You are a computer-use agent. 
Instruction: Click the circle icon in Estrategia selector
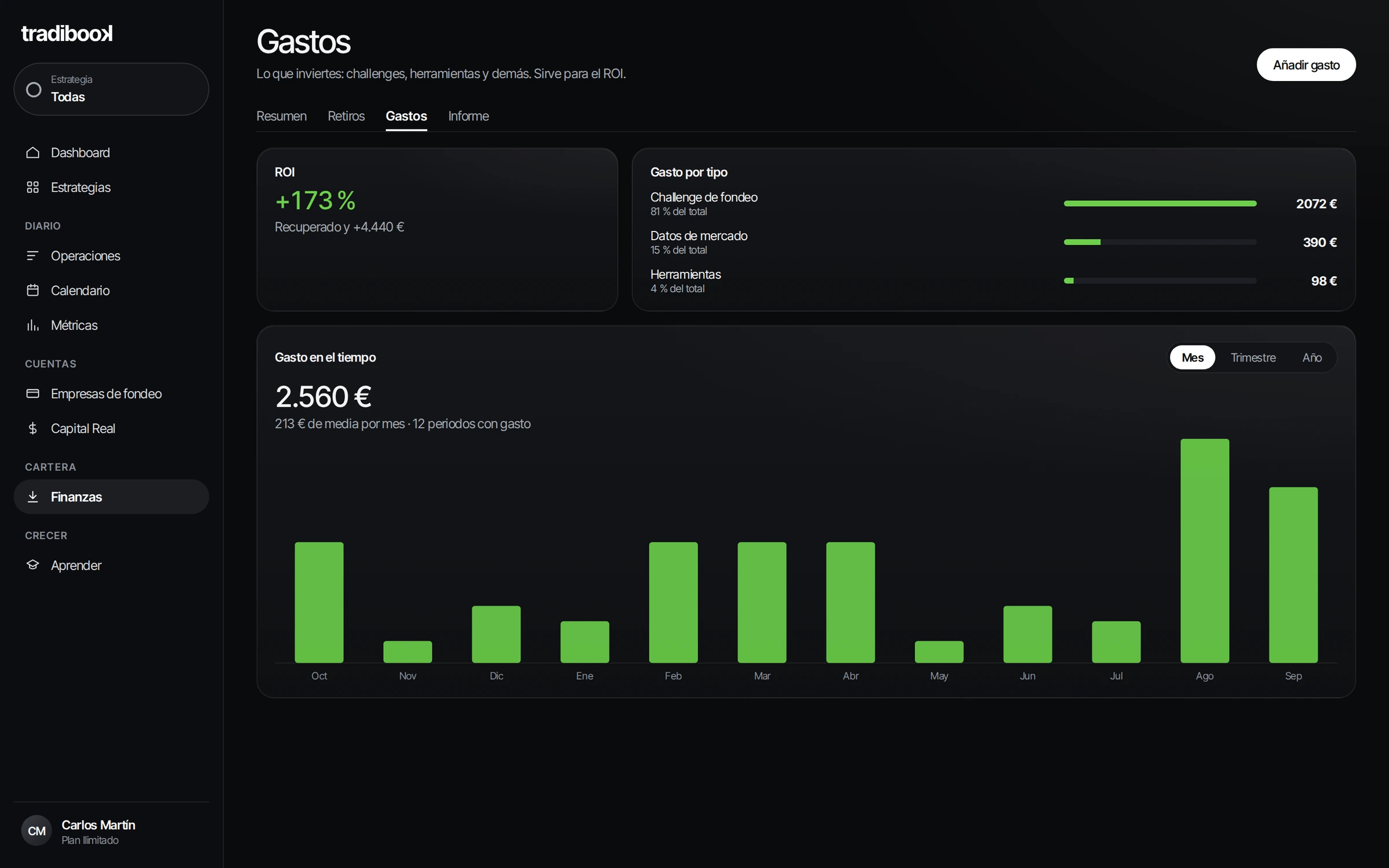(x=34, y=89)
